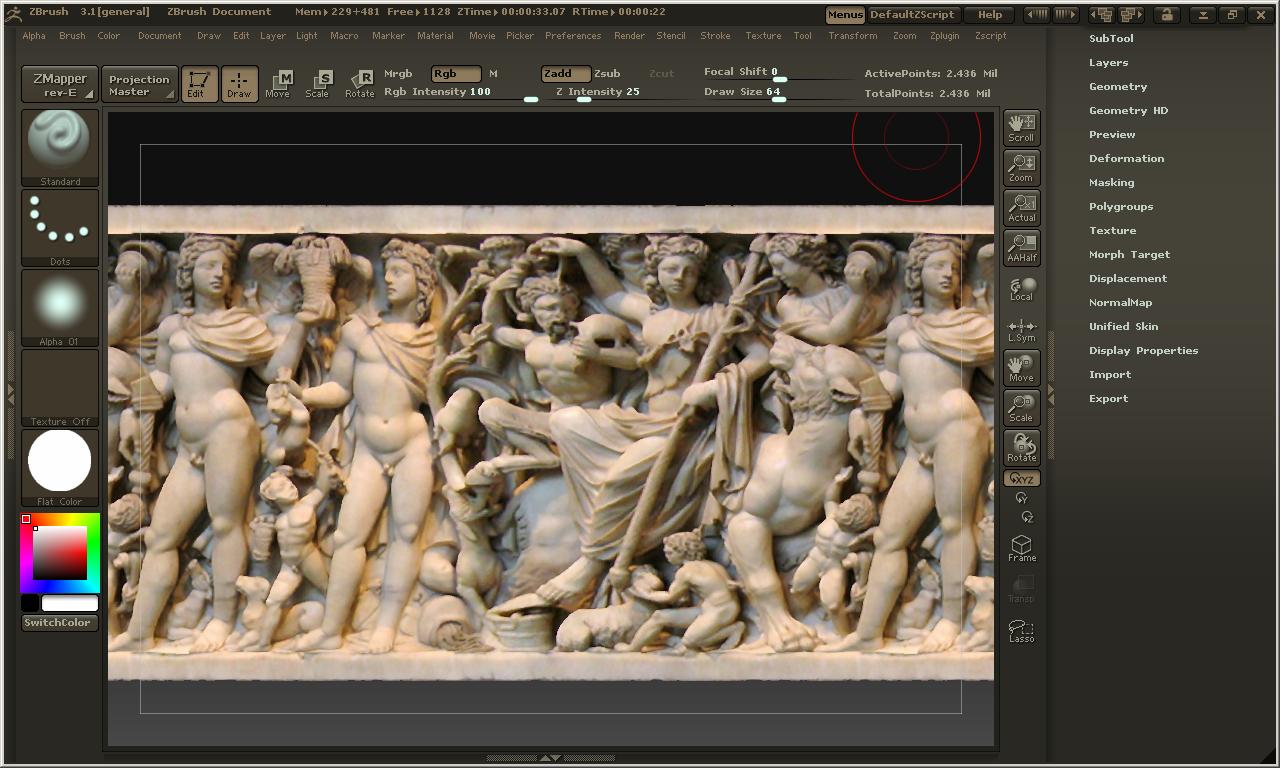Click the ZMapper rev-E button
Viewport: 1280px width, 768px height.
tap(60, 84)
